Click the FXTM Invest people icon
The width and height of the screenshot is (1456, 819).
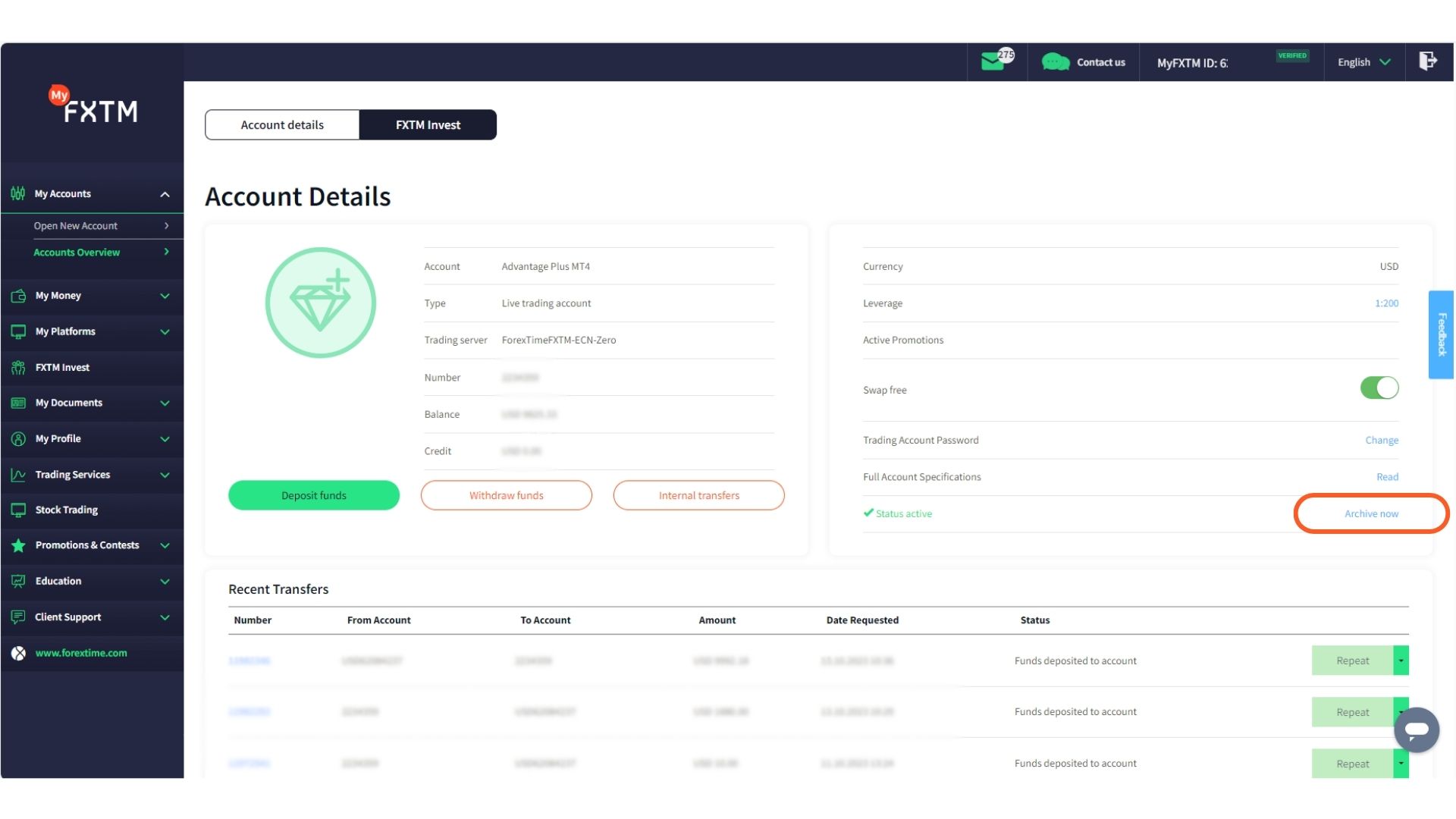point(18,368)
